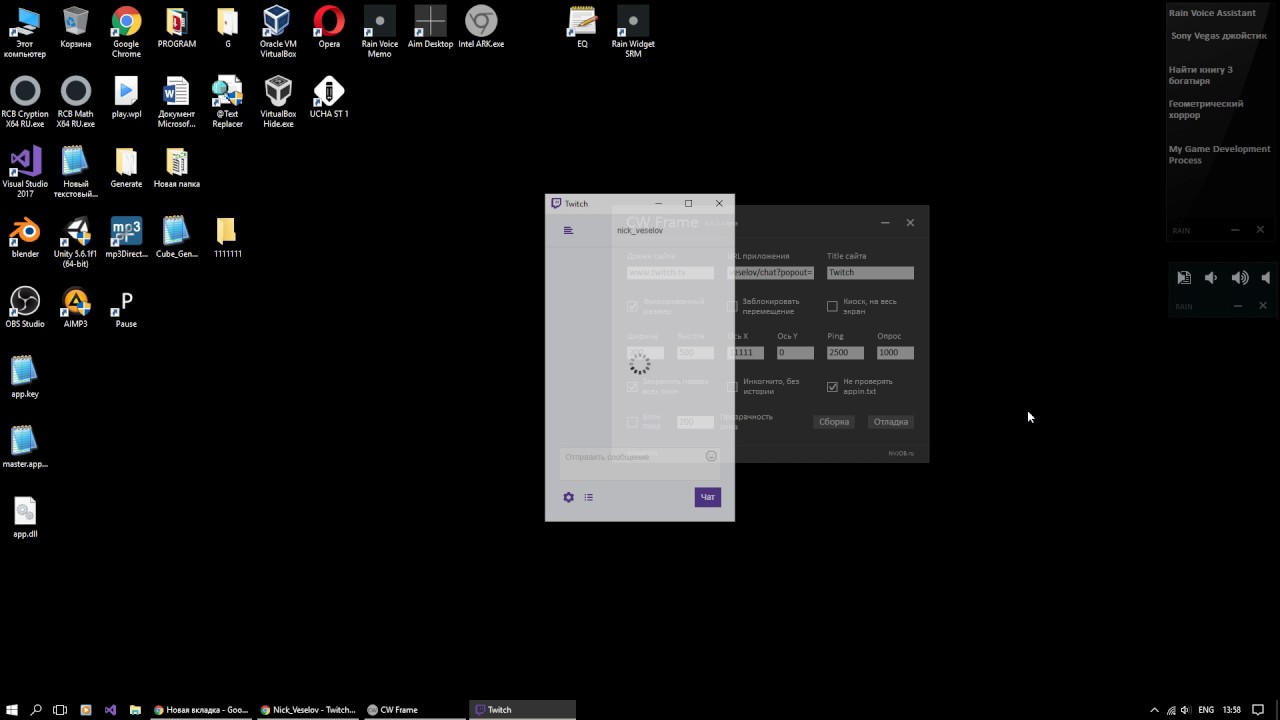
Task: Open Найти книгу 3 богатыря entry
Action: 1201,75
